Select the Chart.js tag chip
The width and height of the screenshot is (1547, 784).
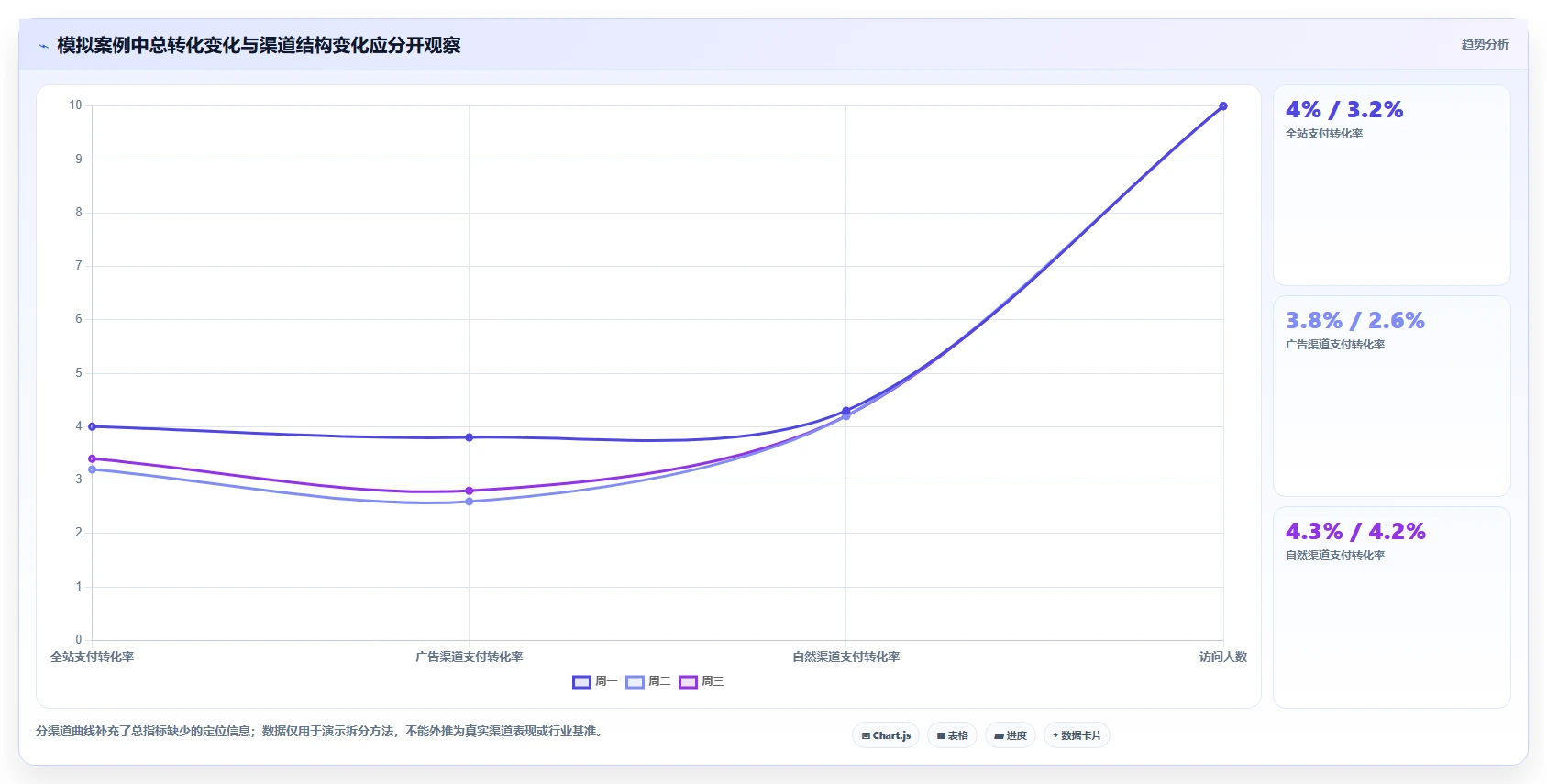[x=886, y=735]
